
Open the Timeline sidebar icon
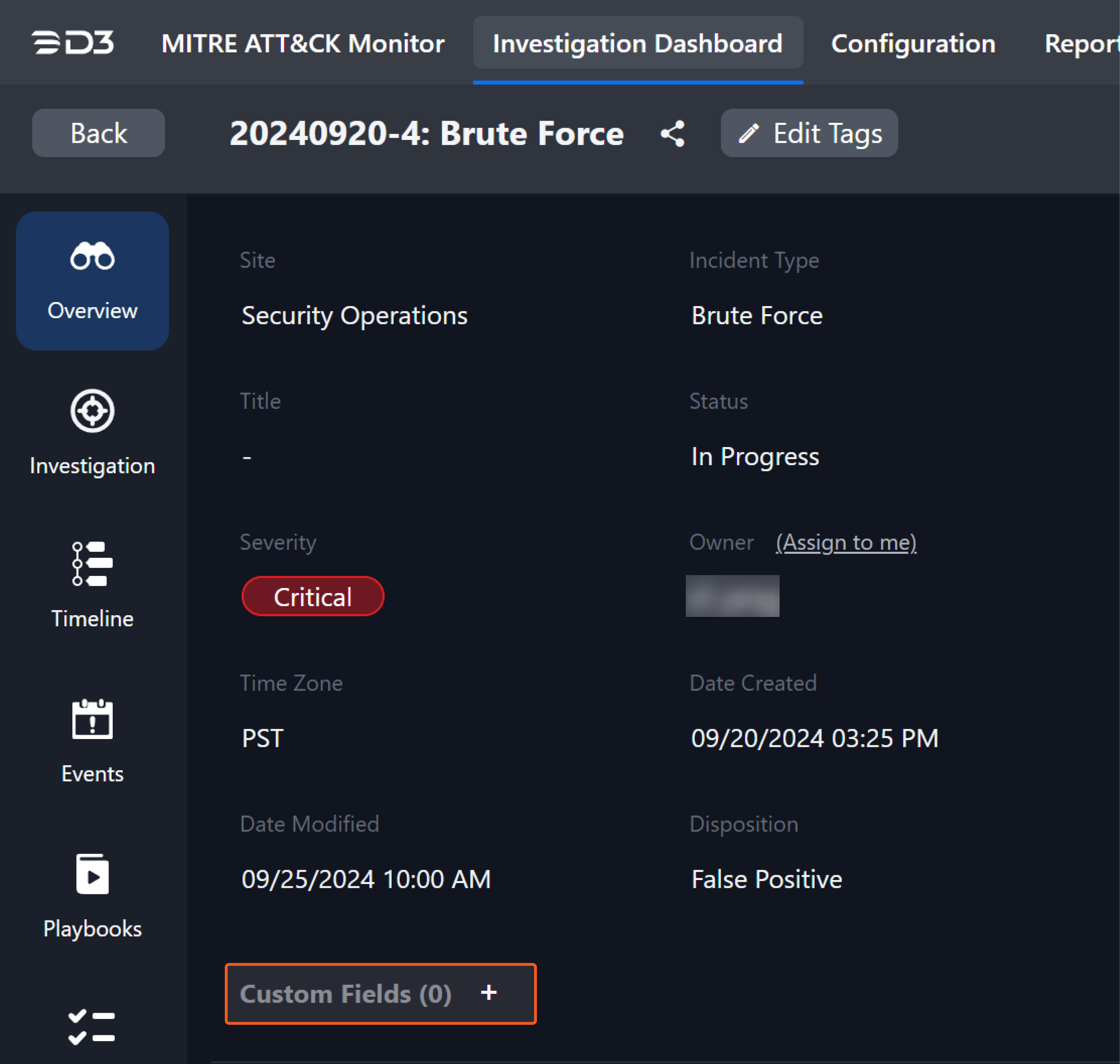[92, 564]
